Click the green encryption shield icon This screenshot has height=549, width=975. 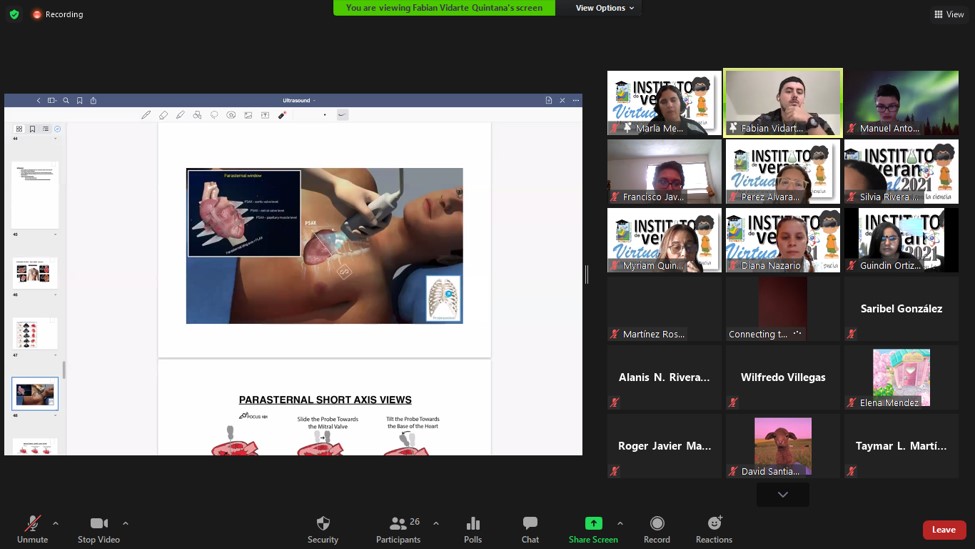coord(14,14)
